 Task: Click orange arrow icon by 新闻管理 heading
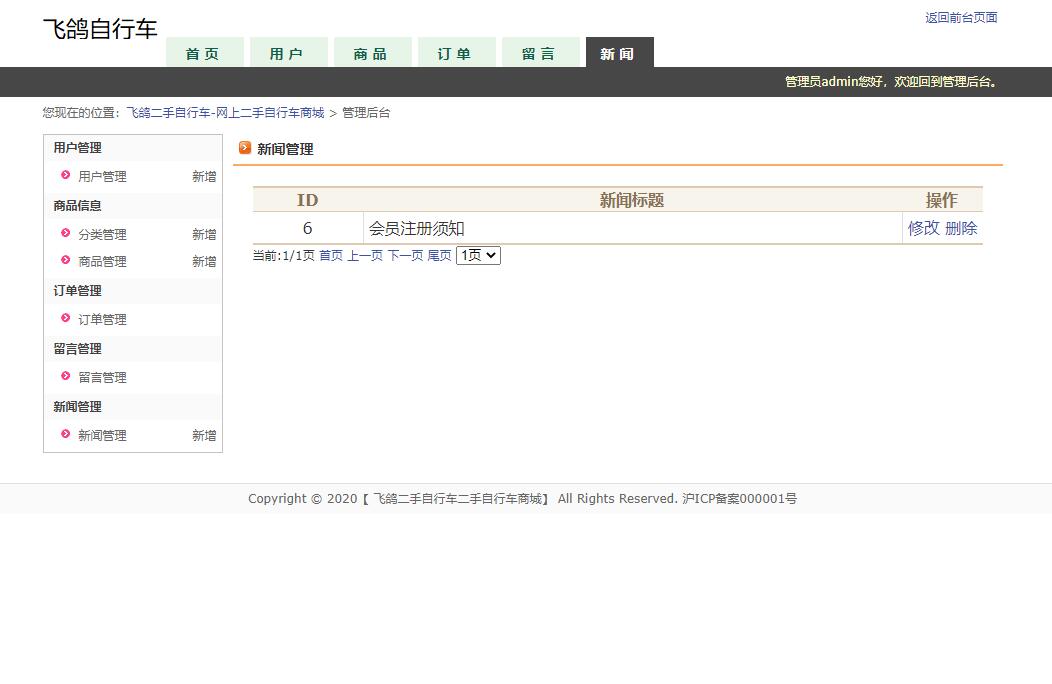point(245,148)
